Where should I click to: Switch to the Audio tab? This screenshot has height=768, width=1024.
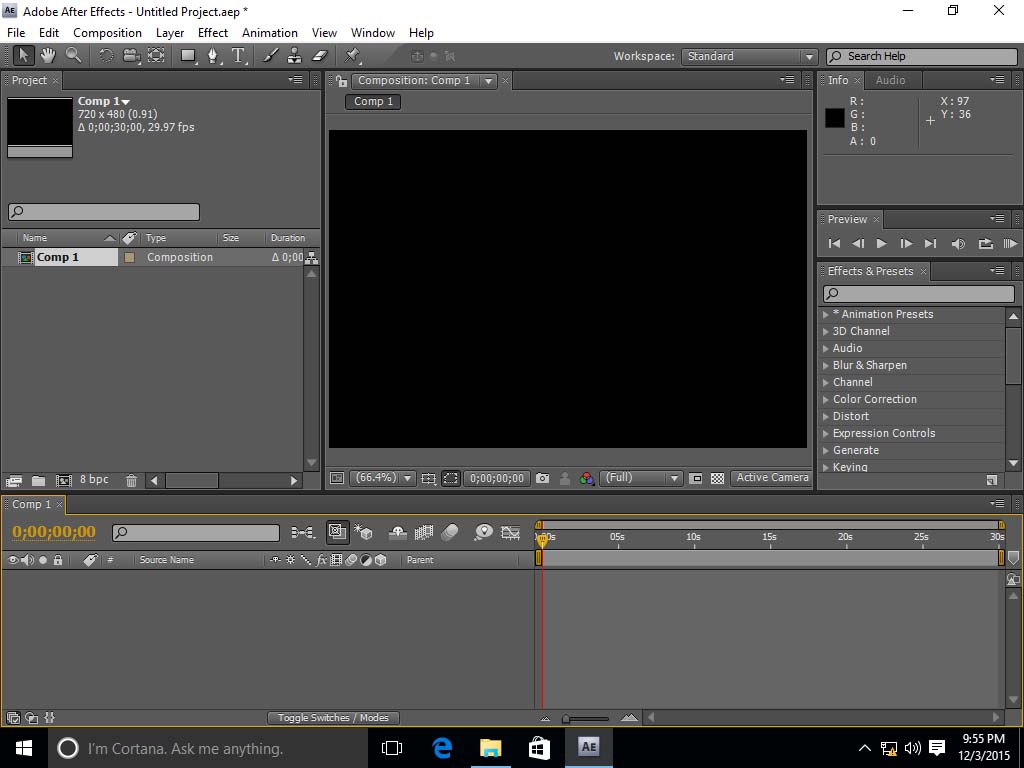(x=890, y=80)
